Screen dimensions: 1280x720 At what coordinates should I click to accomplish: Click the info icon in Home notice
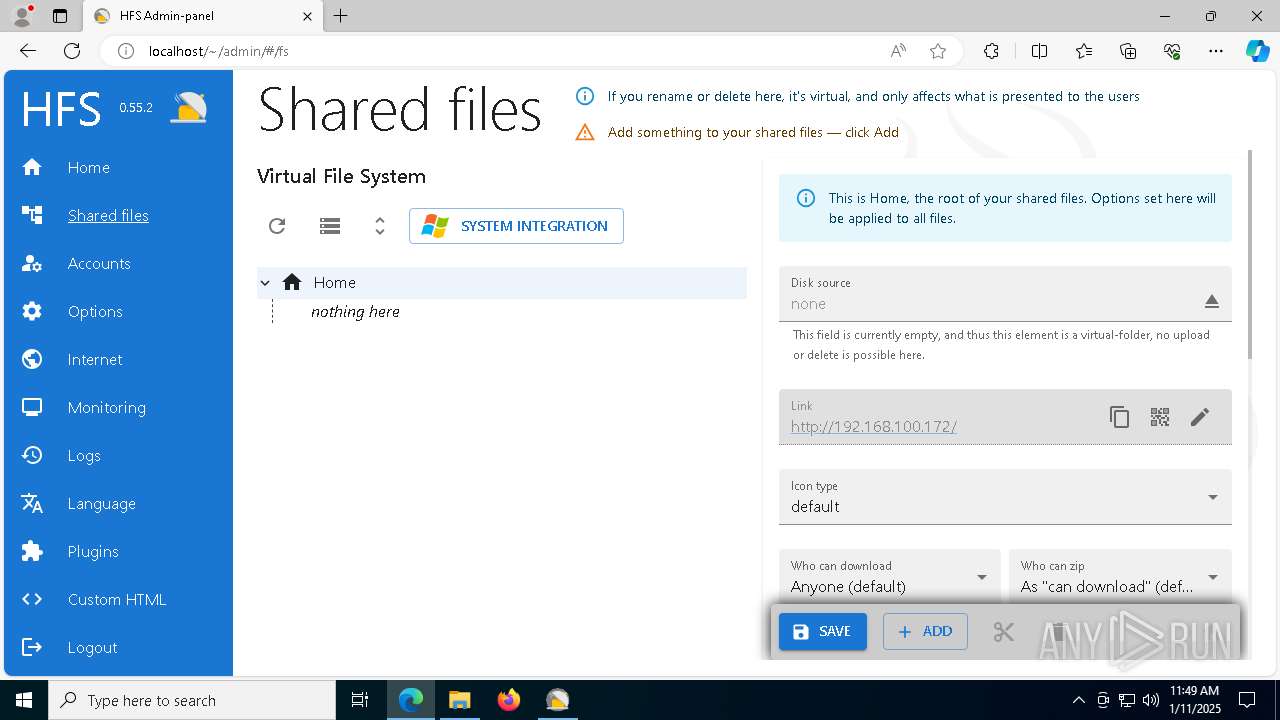(805, 198)
